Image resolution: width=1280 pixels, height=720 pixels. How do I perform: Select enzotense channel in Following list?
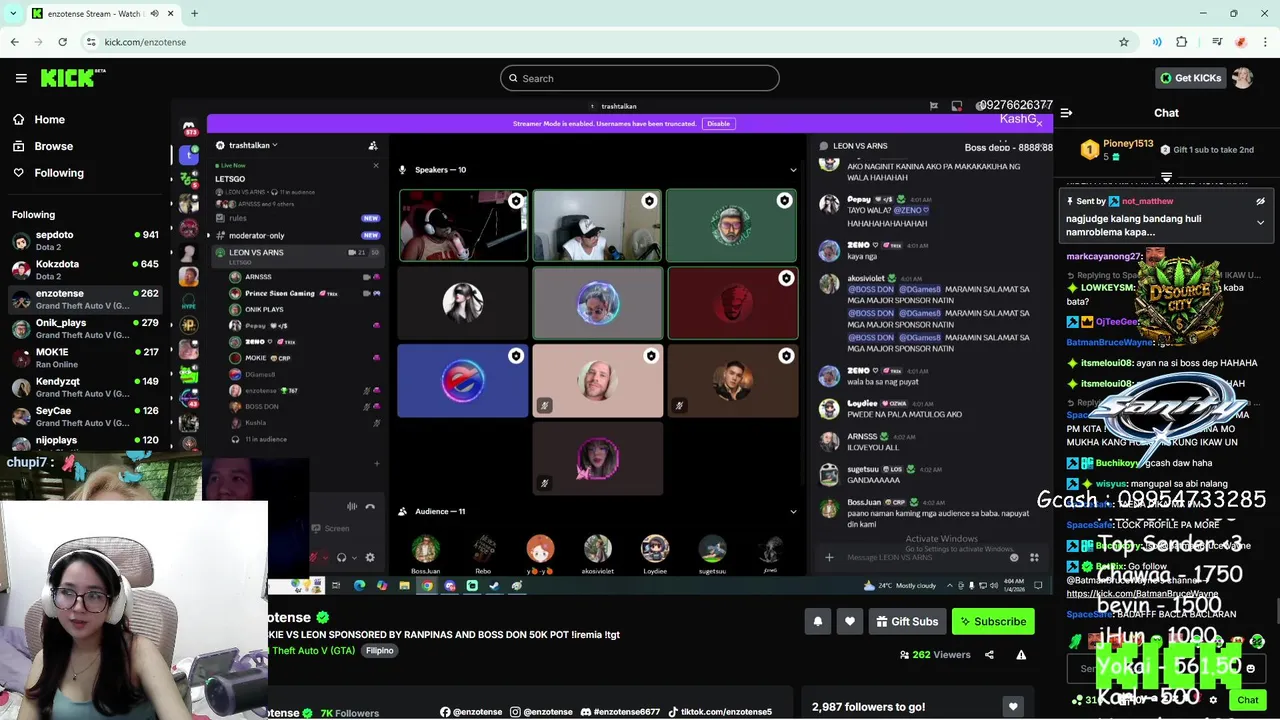pos(85,299)
